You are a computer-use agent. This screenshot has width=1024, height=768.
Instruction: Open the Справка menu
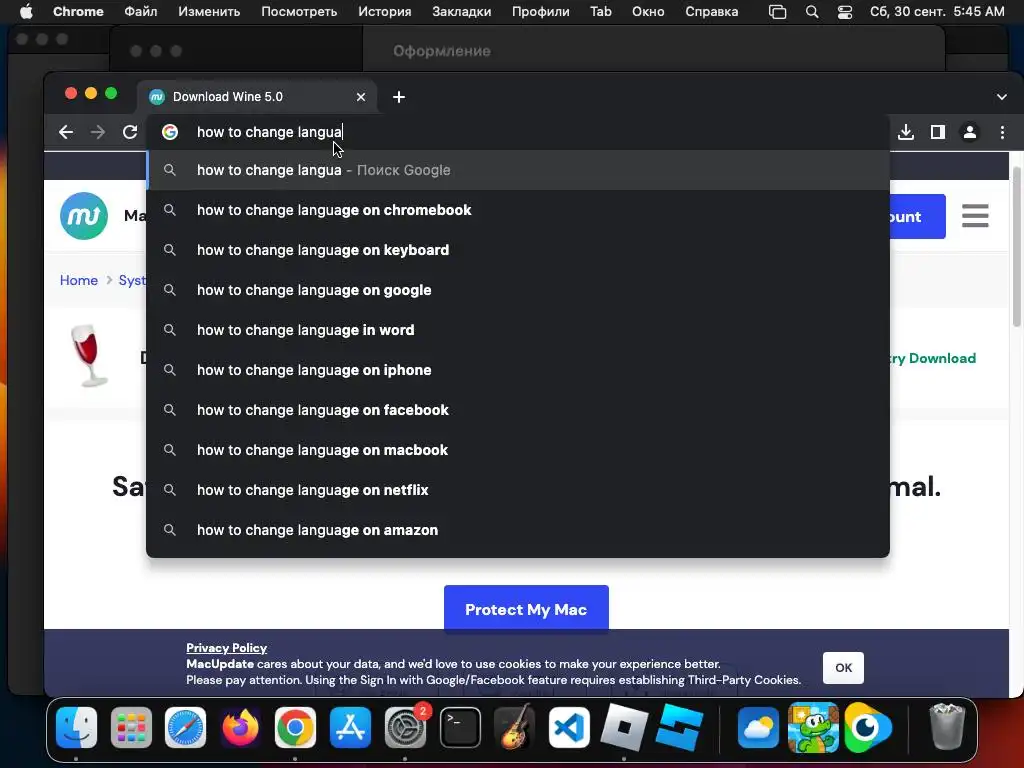coord(712,12)
